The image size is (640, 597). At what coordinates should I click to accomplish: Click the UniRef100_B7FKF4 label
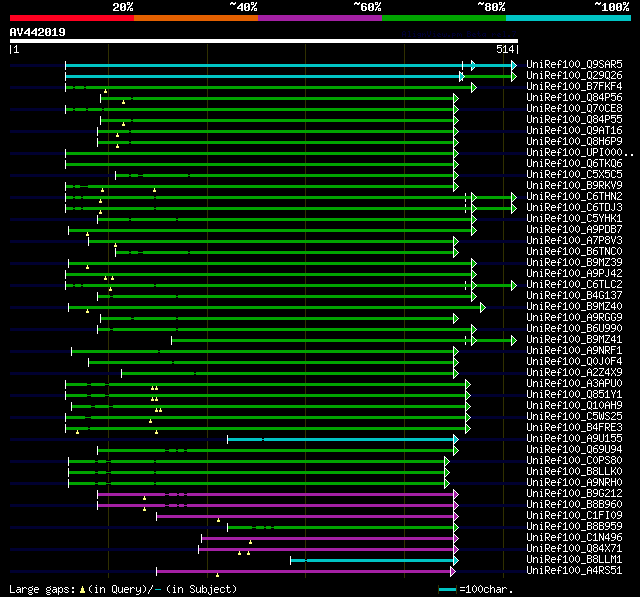point(574,87)
